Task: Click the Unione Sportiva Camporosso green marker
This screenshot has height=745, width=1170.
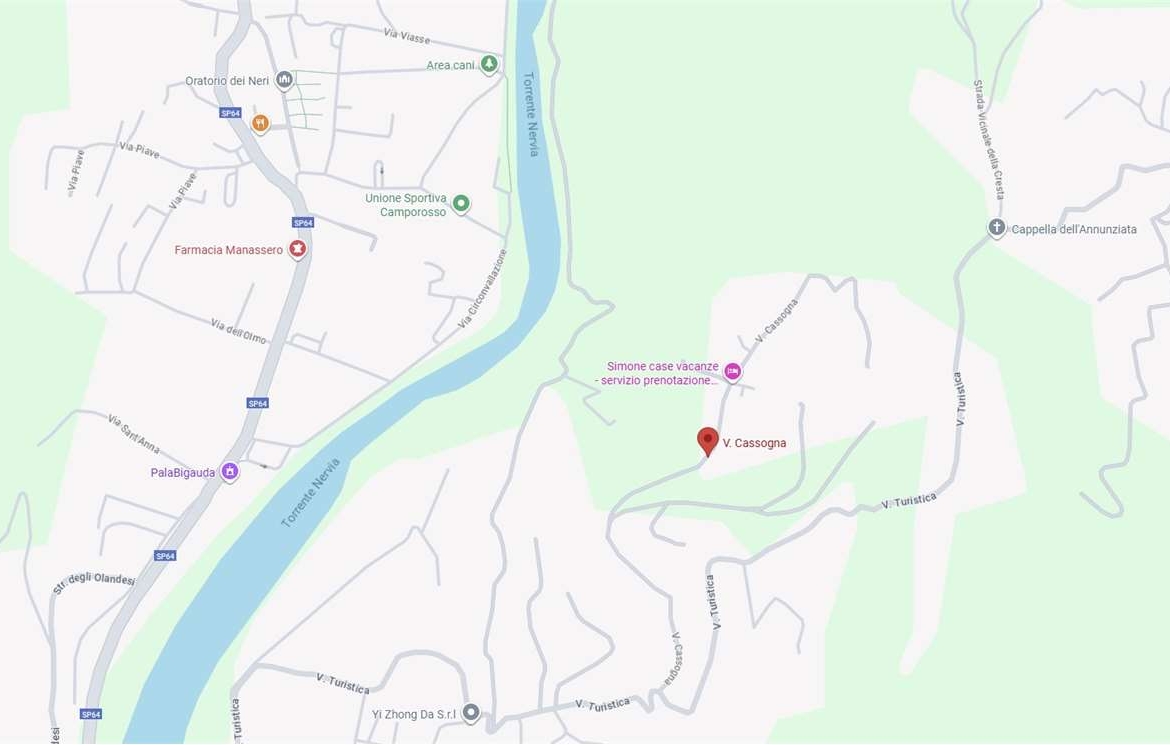Action: [461, 203]
